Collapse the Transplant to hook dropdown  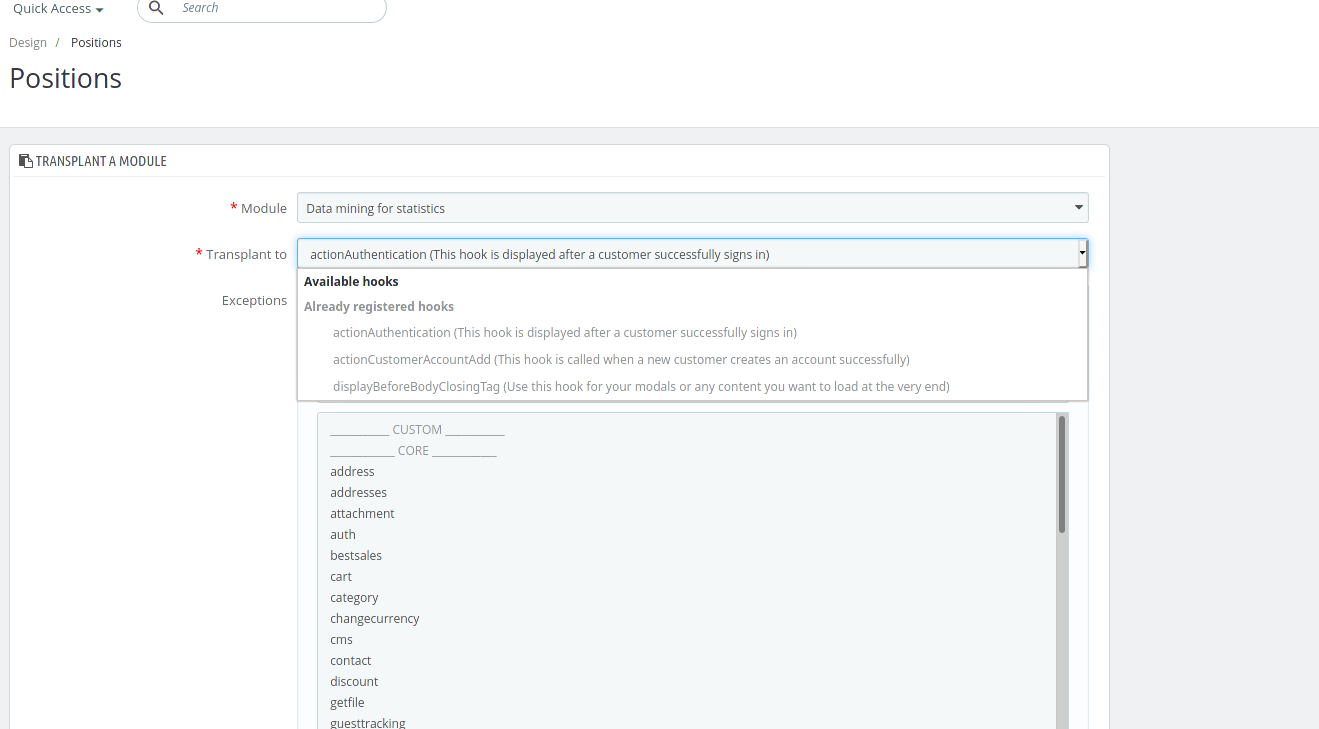(692, 254)
